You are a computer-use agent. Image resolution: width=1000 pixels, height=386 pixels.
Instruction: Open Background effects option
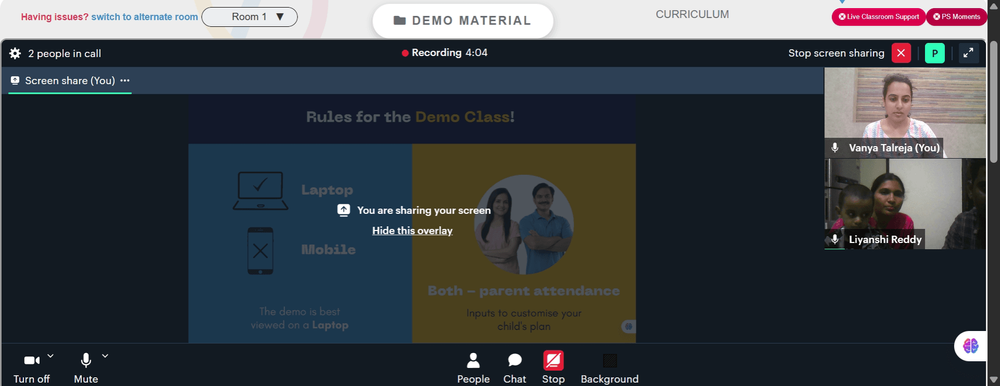pos(610,368)
